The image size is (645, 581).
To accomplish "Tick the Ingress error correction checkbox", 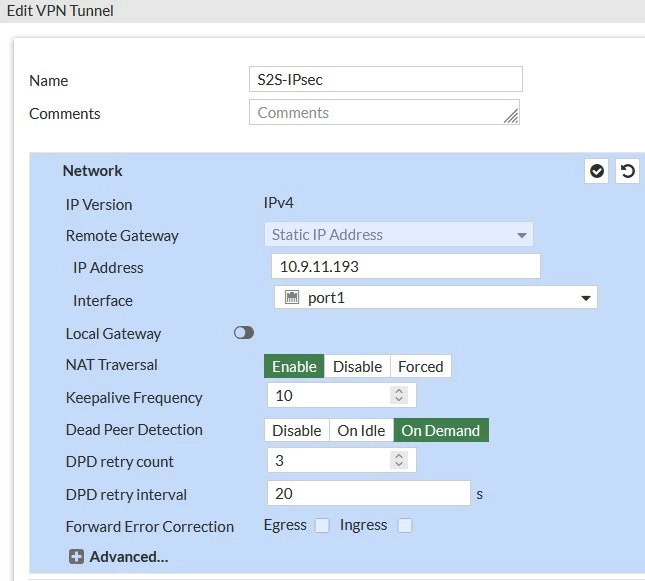I will click(x=405, y=525).
